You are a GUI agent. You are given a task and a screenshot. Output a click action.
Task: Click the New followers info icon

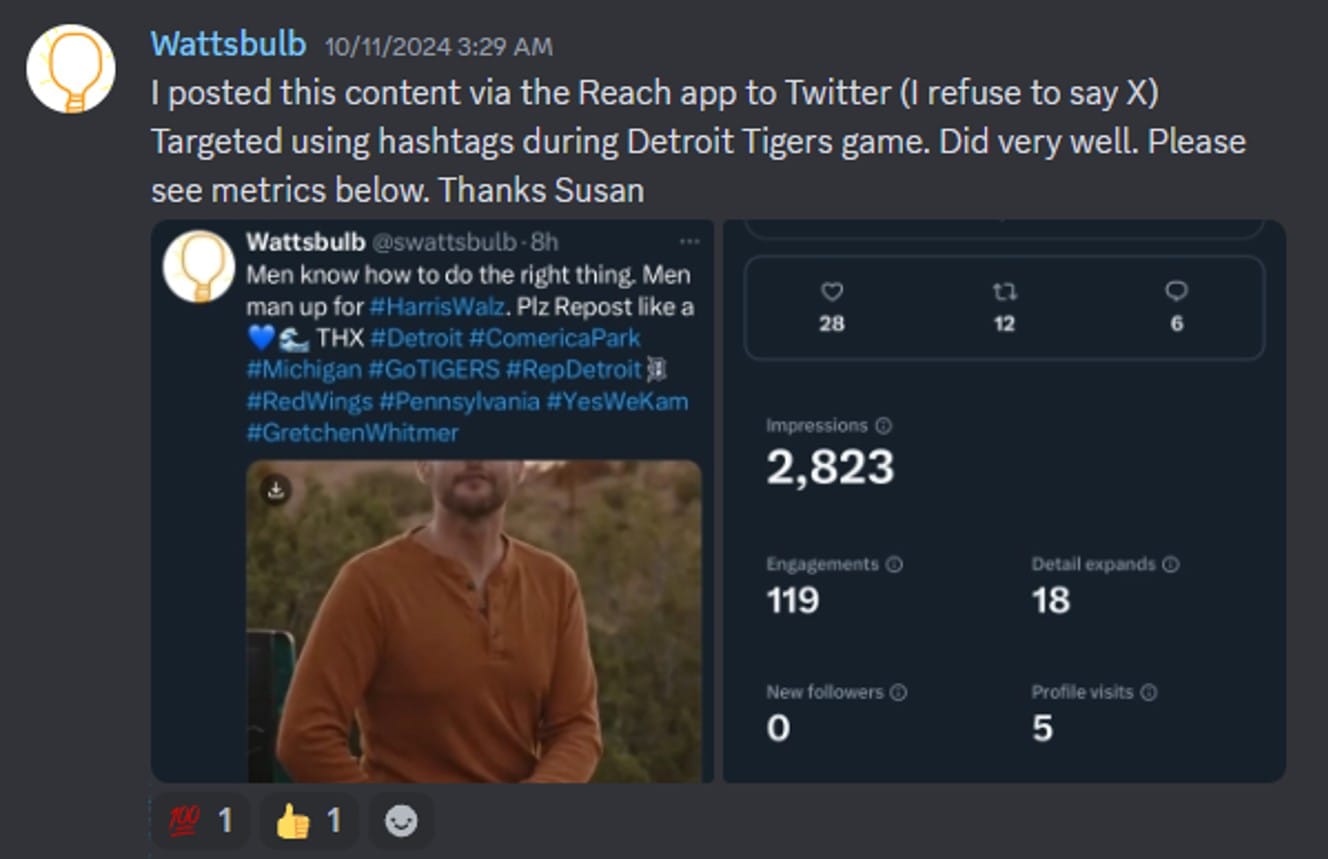coord(898,692)
